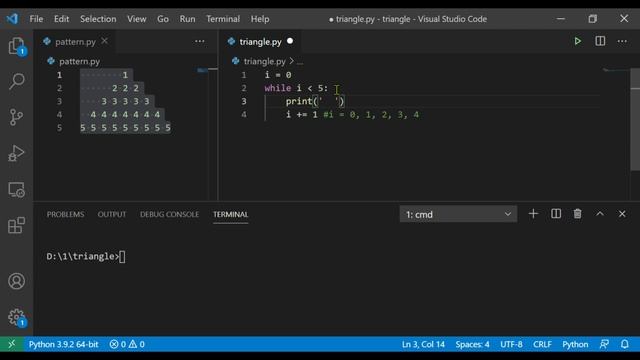The image size is (640, 360).
Task: Create a new terminal with plus icon
Action: (533, 214)
